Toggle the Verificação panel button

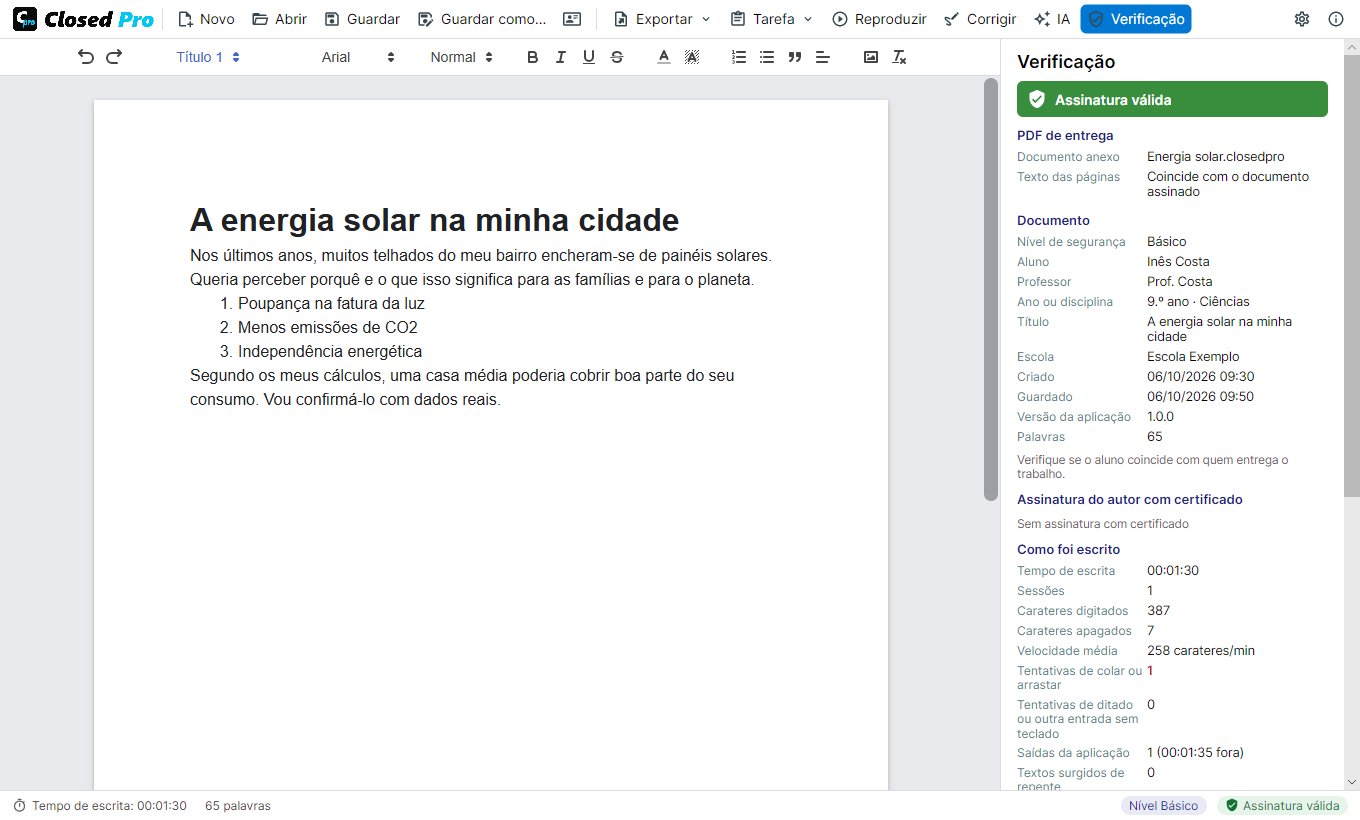(x=1136, y=19)
